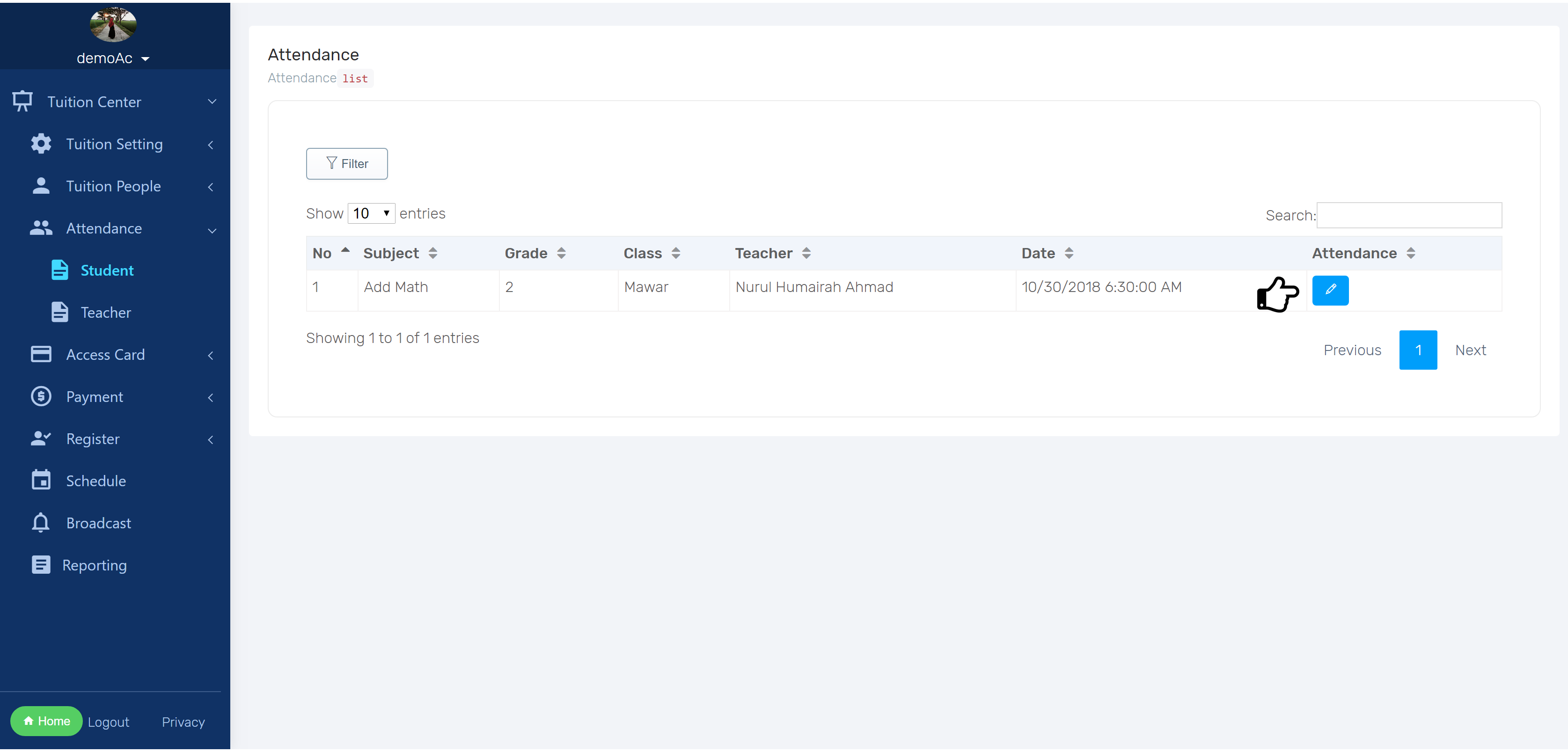Image resolution: width=1568 pixels, height=752 pixels.
Task: Click the Access Card icon
Action: point(41,353)
